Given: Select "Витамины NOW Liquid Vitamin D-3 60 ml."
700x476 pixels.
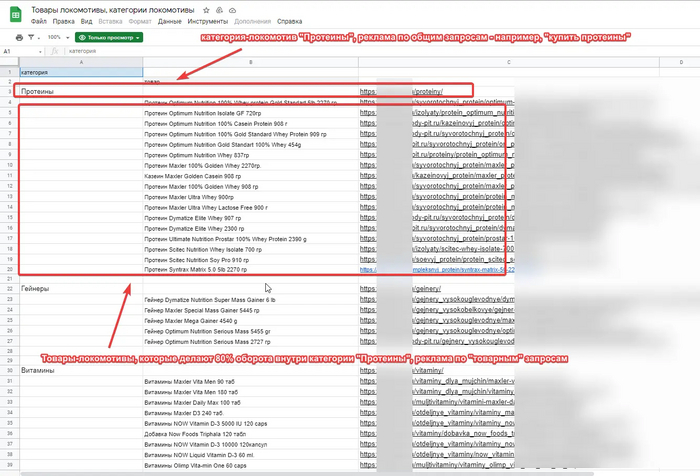Looking at the screenshot, I should point(250,455).
